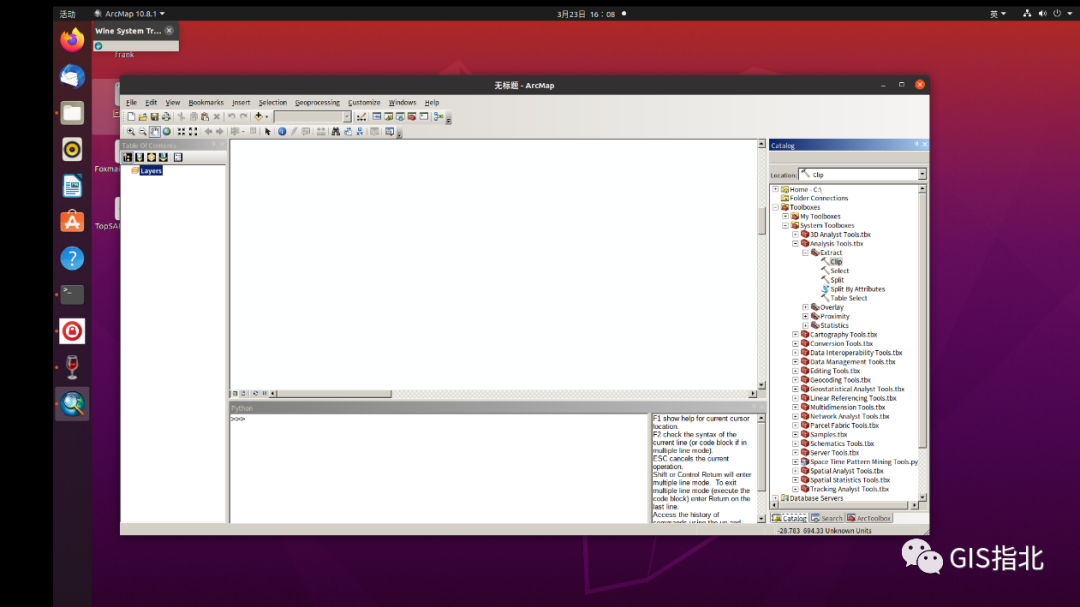
Task: Open the Add Data icon on the toolbar
Action: (x=257, y=117)
